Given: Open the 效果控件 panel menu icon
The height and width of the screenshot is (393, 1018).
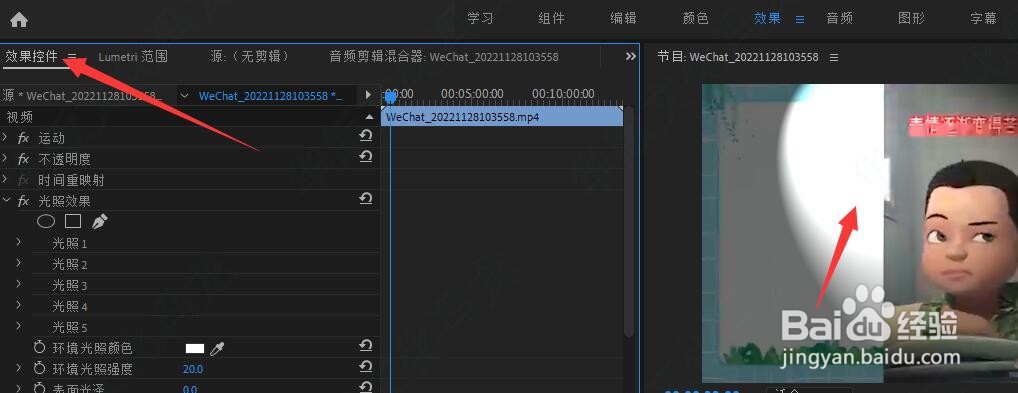Looking at the screenshot, I should [72, 57].
